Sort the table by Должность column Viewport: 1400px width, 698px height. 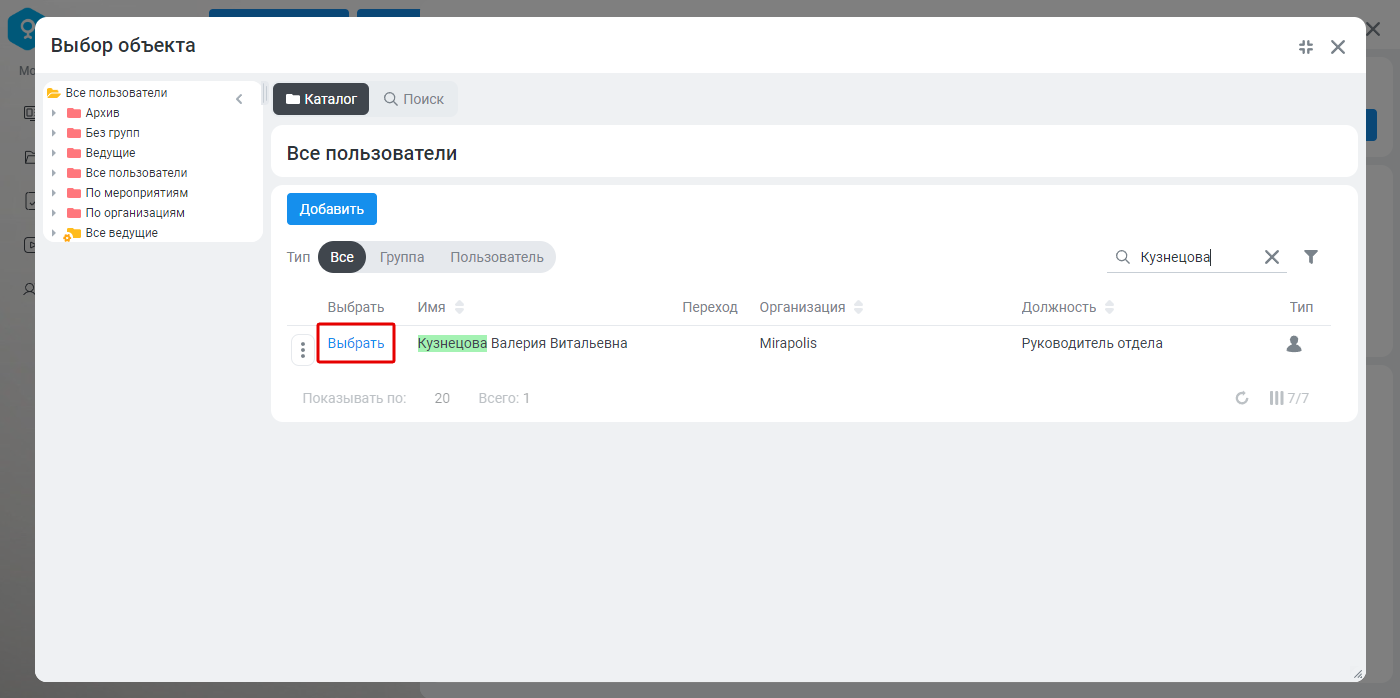pyautogui.click(x=1109, y=307)
